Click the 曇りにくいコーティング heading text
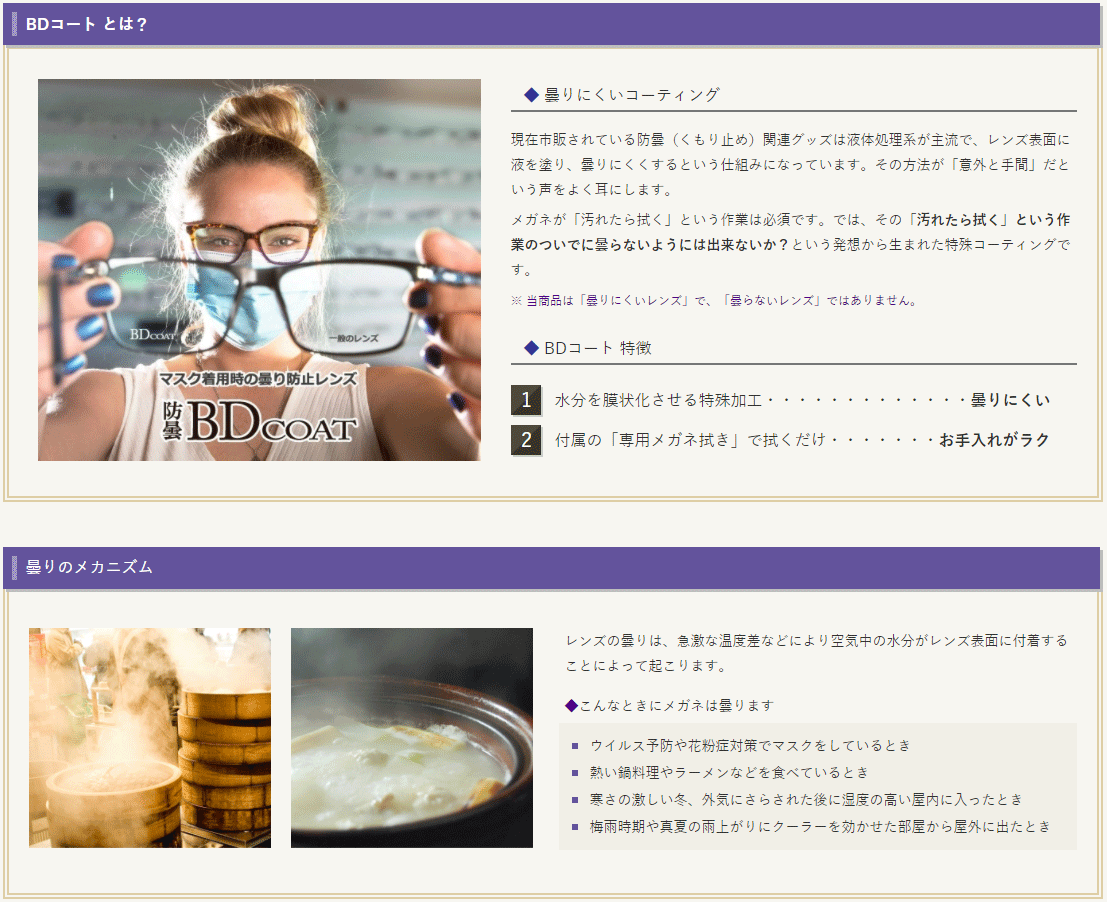Image resolution: width=1107 pixels, height=902 pixels. point(631,95)
